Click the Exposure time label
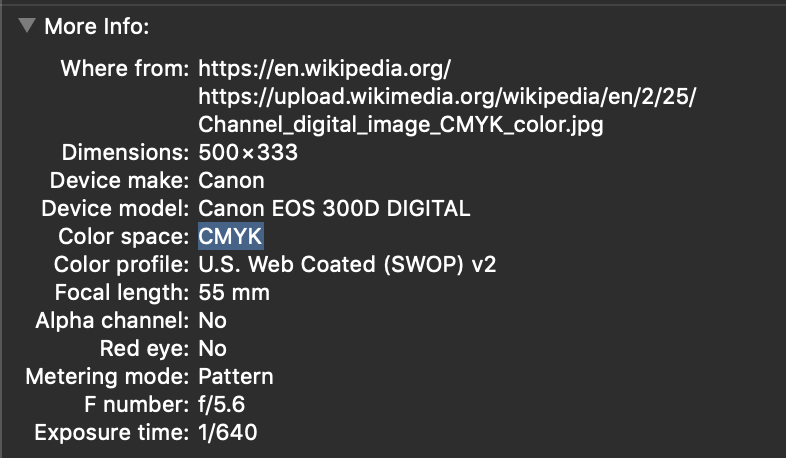The width and height of the screenshot is (786, 458). pyautogui.click(x=112, y=433)
